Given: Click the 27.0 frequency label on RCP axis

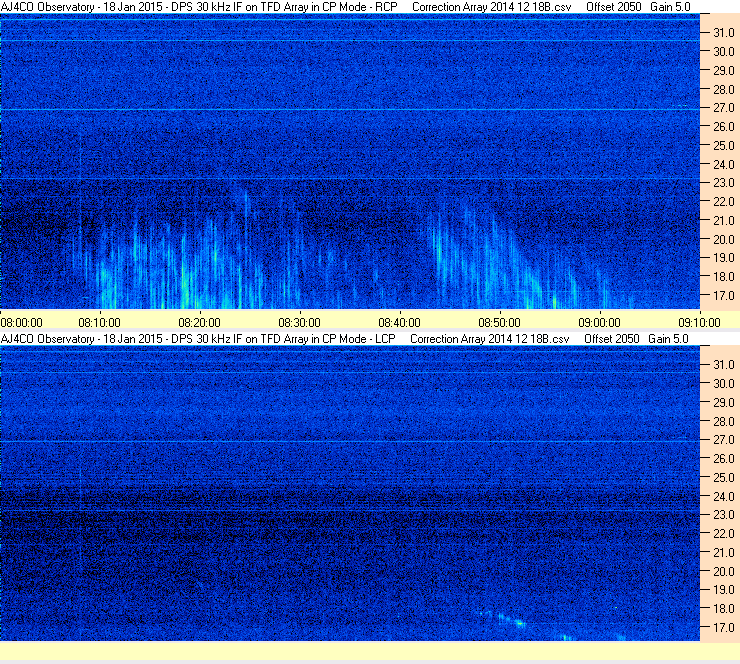Looking at the screenshot, I should [723, 108].
